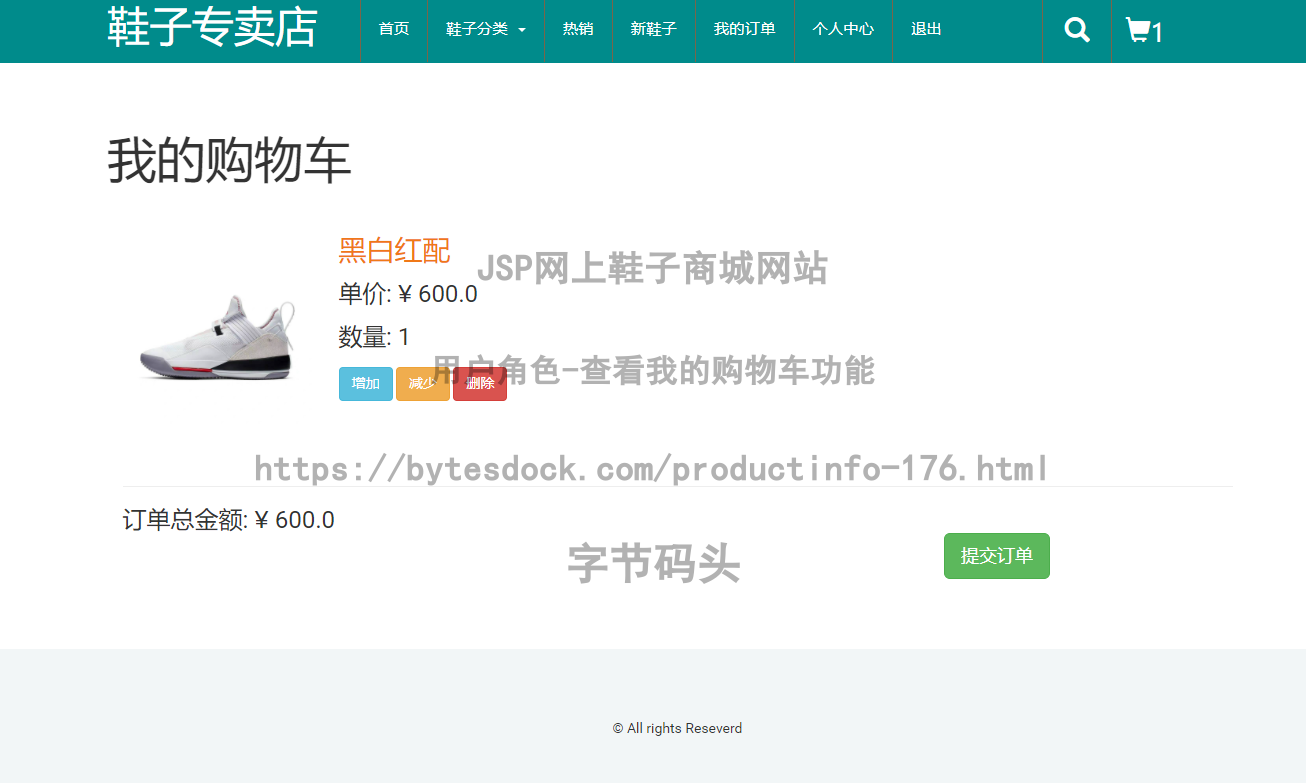The height and width of the screenshot is (783, 1306).
Task: Click the 减少 quantity button
Action: click(x=423, y=384)
